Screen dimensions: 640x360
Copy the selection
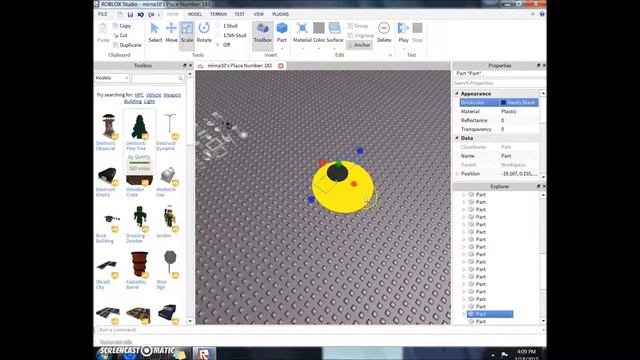coord(122,26)
